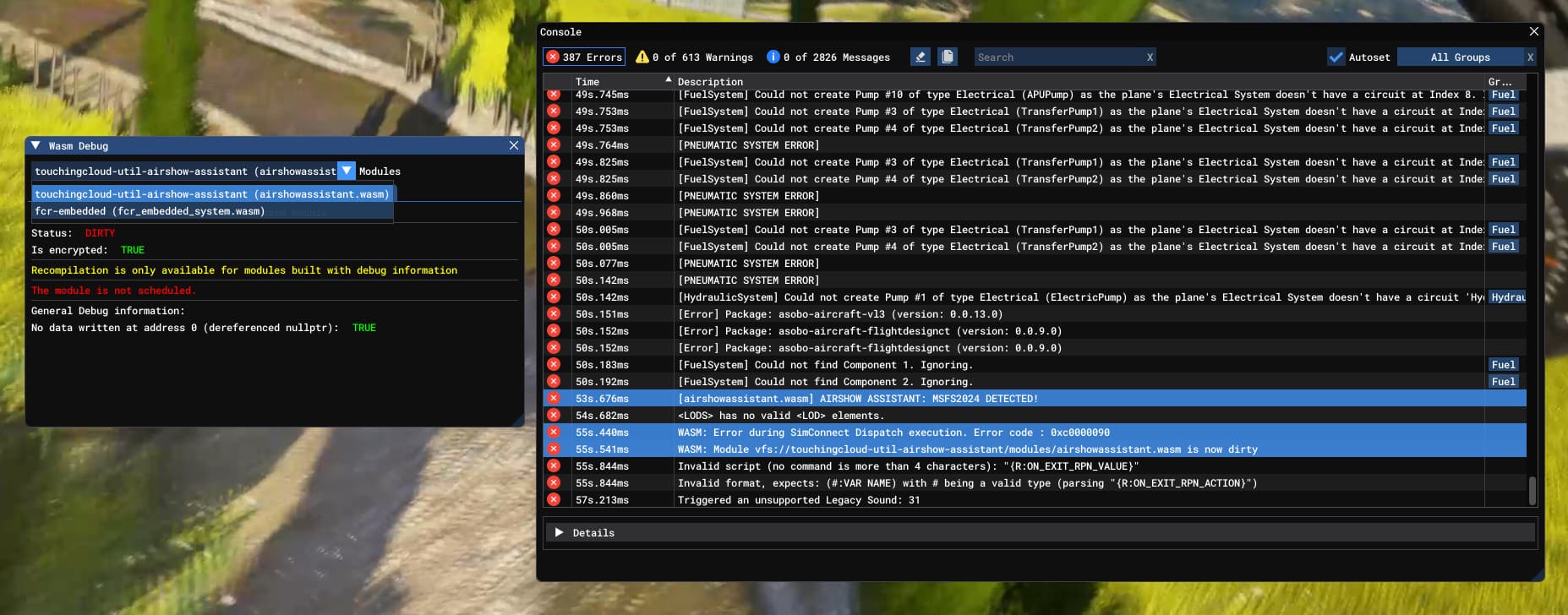Click the Hydraulic group tag in log
The image size is (1568, 615).
1507,297
